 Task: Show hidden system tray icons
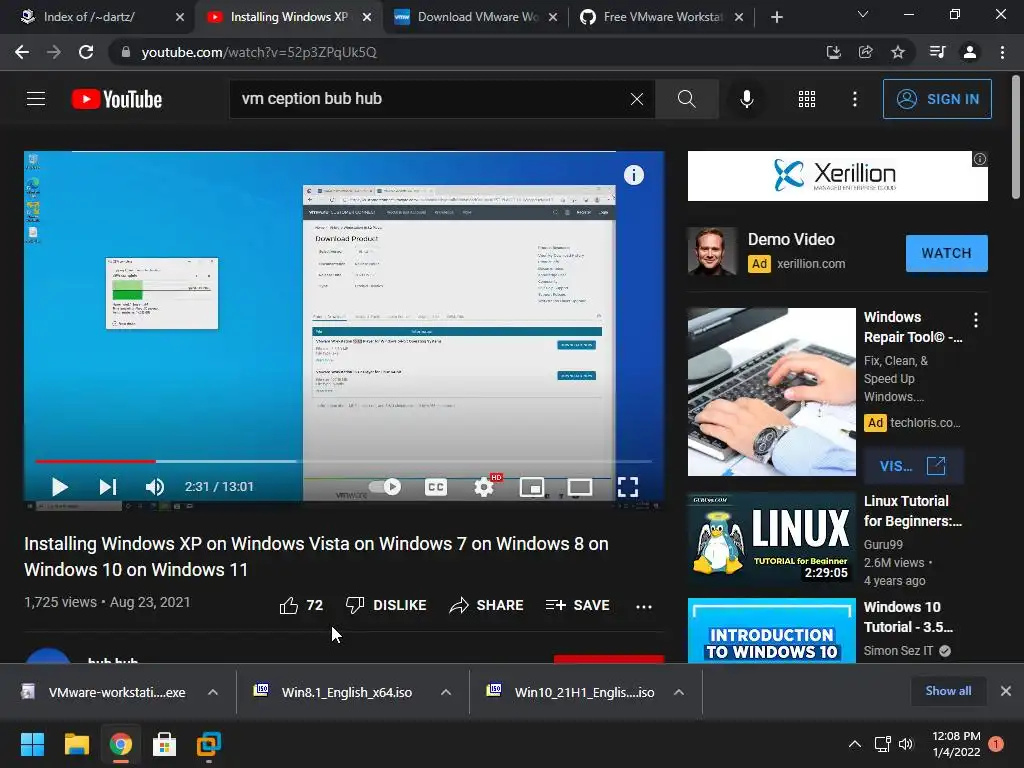[854, 744]
